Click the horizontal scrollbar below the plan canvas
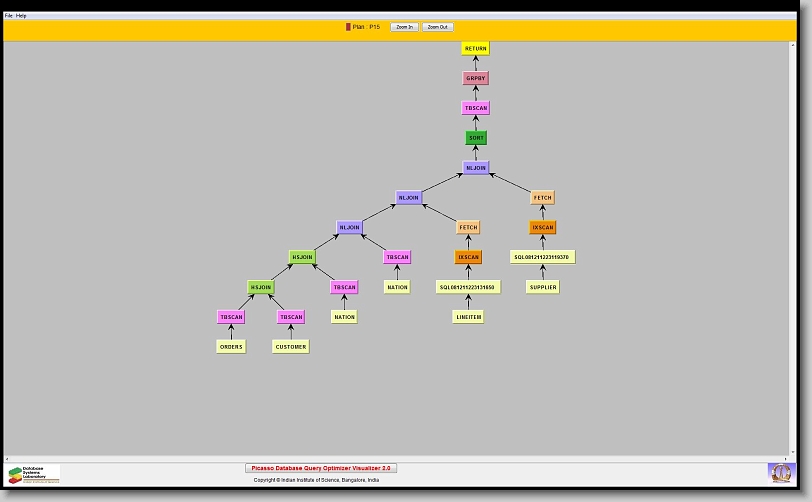The height and width of the screenshot is (502, 812). pyautogui.click(x=400, y=458)
